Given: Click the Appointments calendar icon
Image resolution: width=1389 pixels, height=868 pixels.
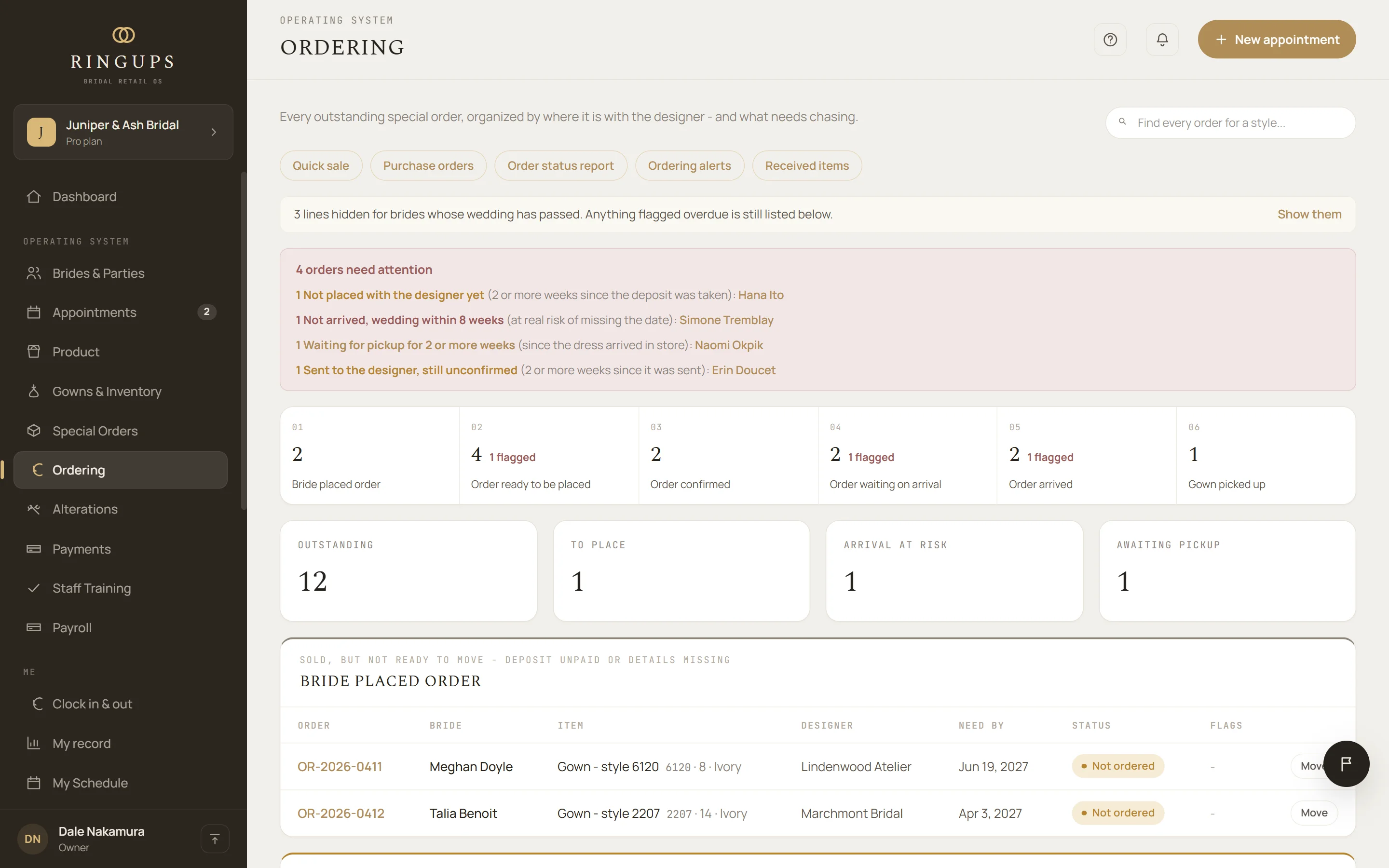Looking at the screenshot, I should click(x=34, y=312).
